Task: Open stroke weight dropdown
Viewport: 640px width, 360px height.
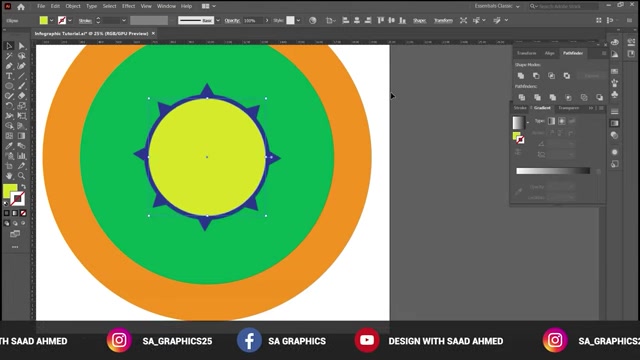Action: point(123,20)
